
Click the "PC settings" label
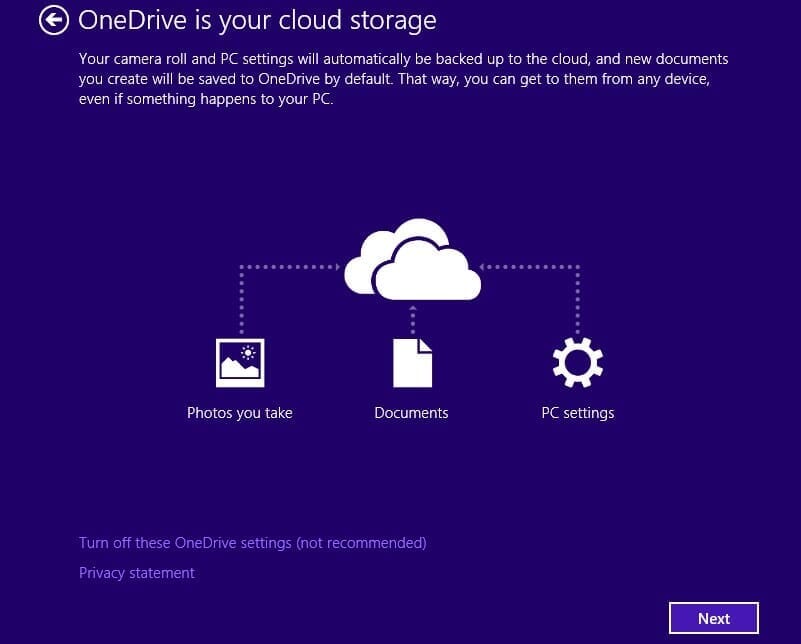(577, 413)
